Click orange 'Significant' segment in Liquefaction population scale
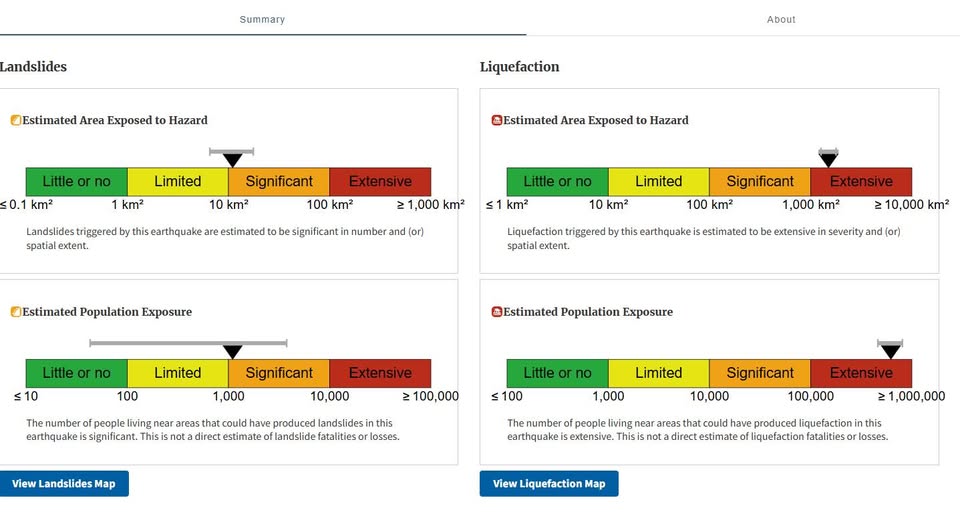960x516 pixels. [760, 373]
